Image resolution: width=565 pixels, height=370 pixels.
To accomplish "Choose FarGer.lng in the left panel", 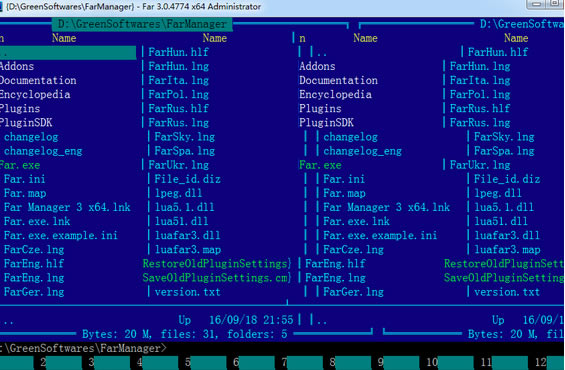I will pyautogui.click(x=34, y=292).
